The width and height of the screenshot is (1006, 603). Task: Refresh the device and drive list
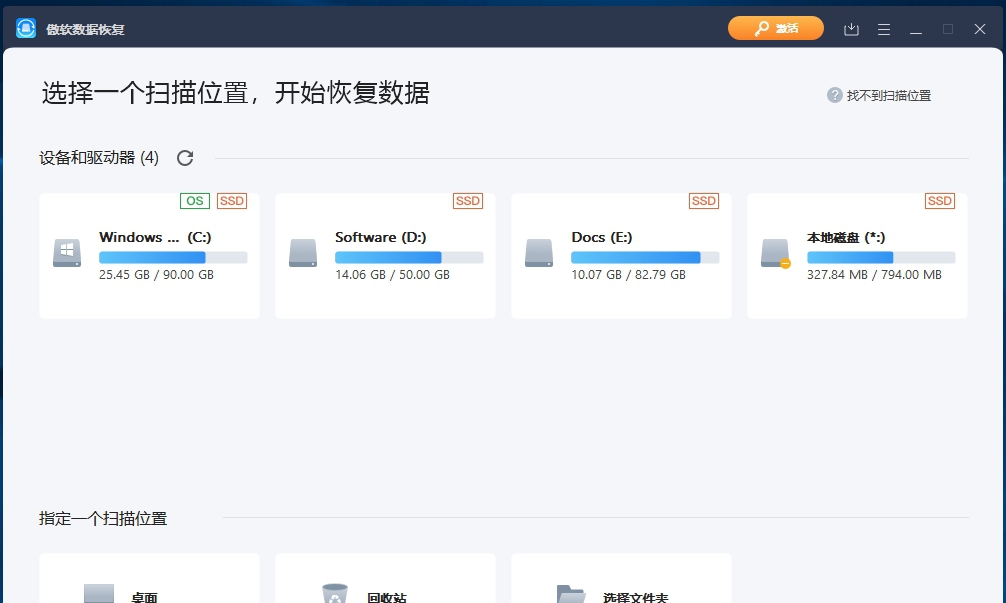tap(185, 157)
